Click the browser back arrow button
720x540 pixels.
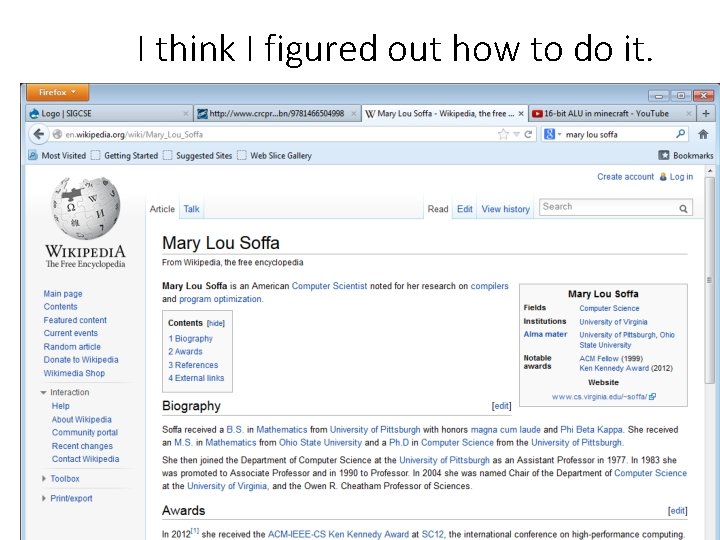39,134
